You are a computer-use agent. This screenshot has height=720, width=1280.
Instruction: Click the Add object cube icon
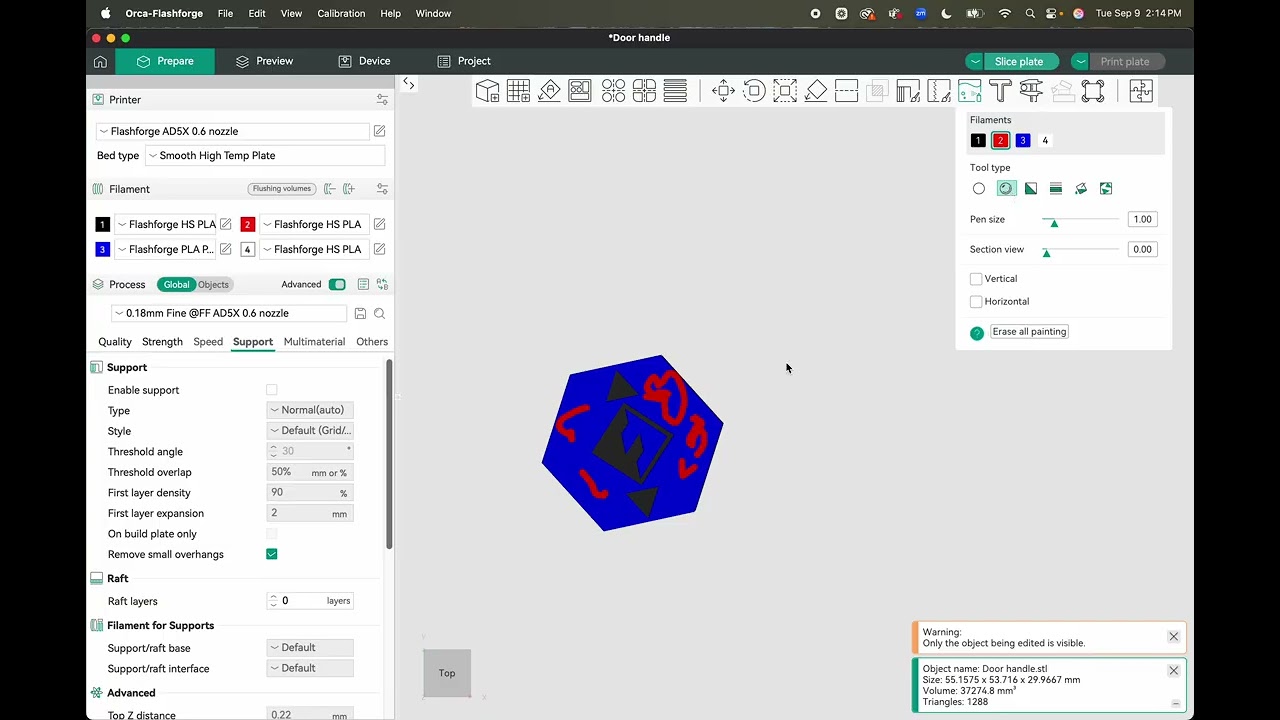[x=487, y=91]
